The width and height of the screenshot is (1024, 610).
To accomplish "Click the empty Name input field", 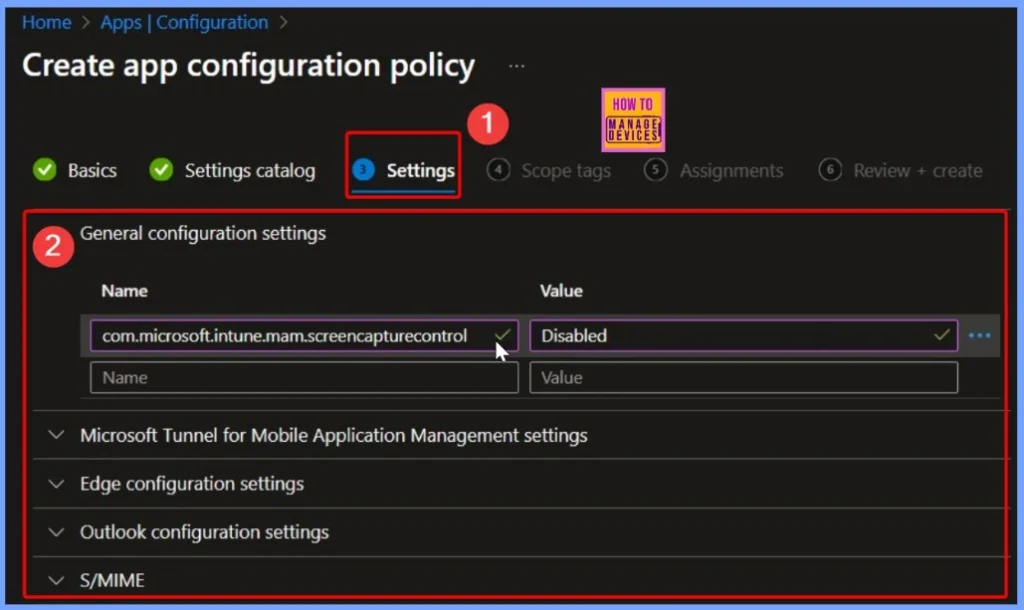I will tap(304, 377).
